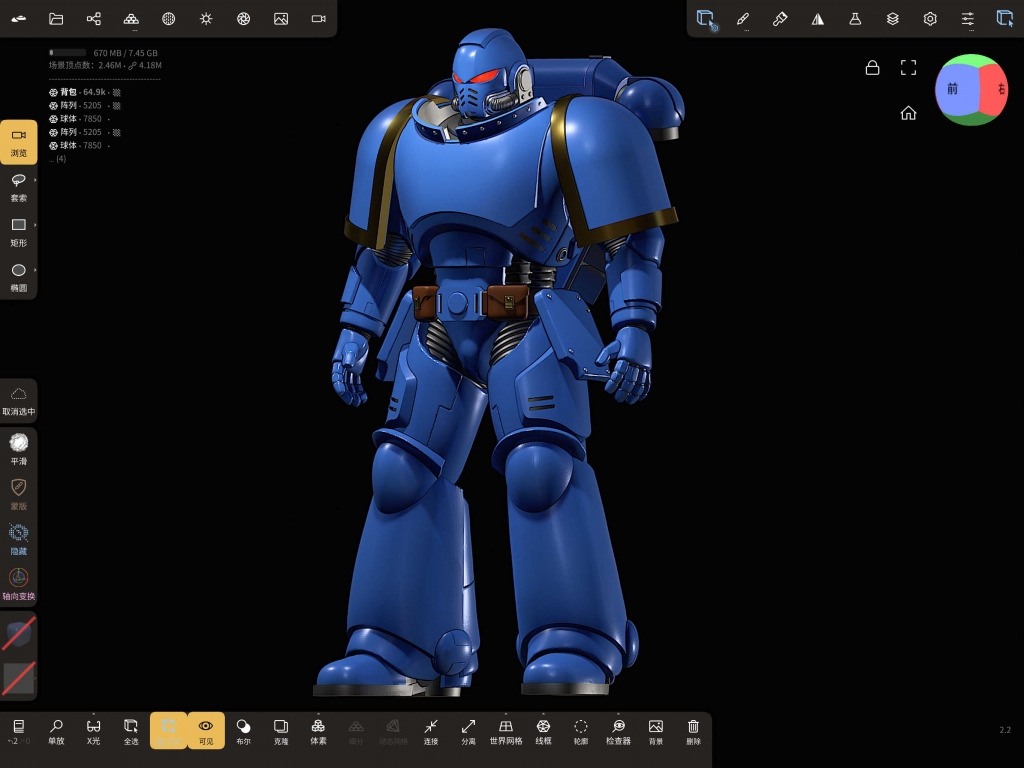The width and height of the screenshot is (1024, 768).
Task: Select the 套索 lasso tool
Action: [x=18, y=187]
